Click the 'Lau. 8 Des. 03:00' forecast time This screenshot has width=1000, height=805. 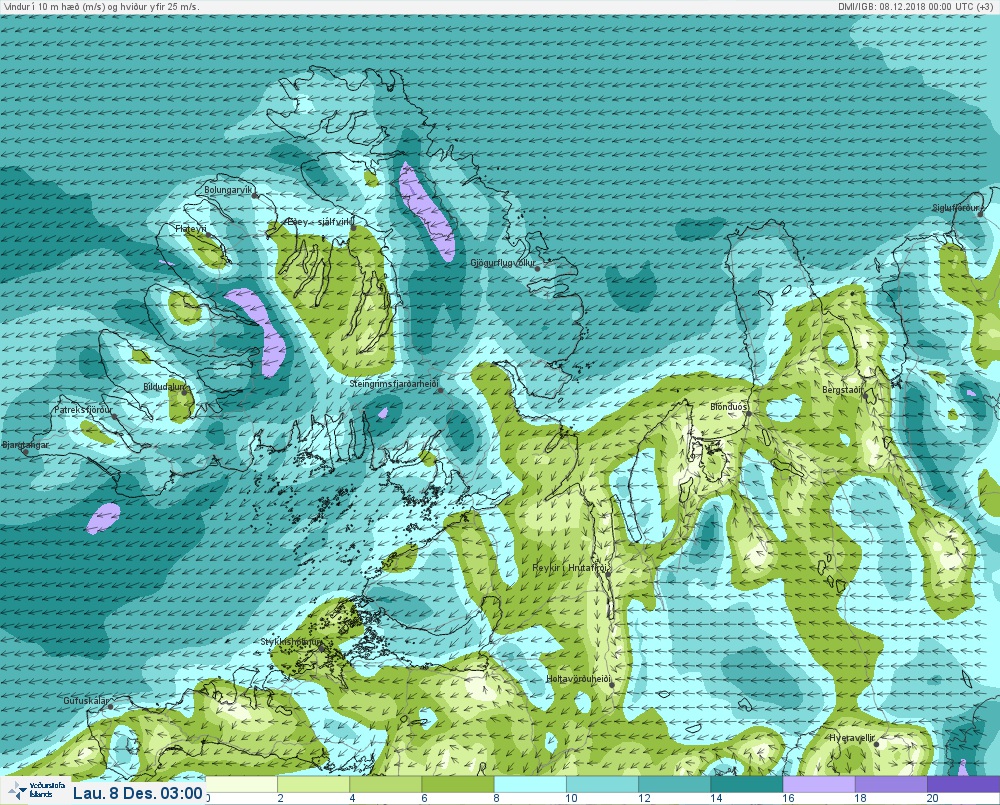click(137, 794)
